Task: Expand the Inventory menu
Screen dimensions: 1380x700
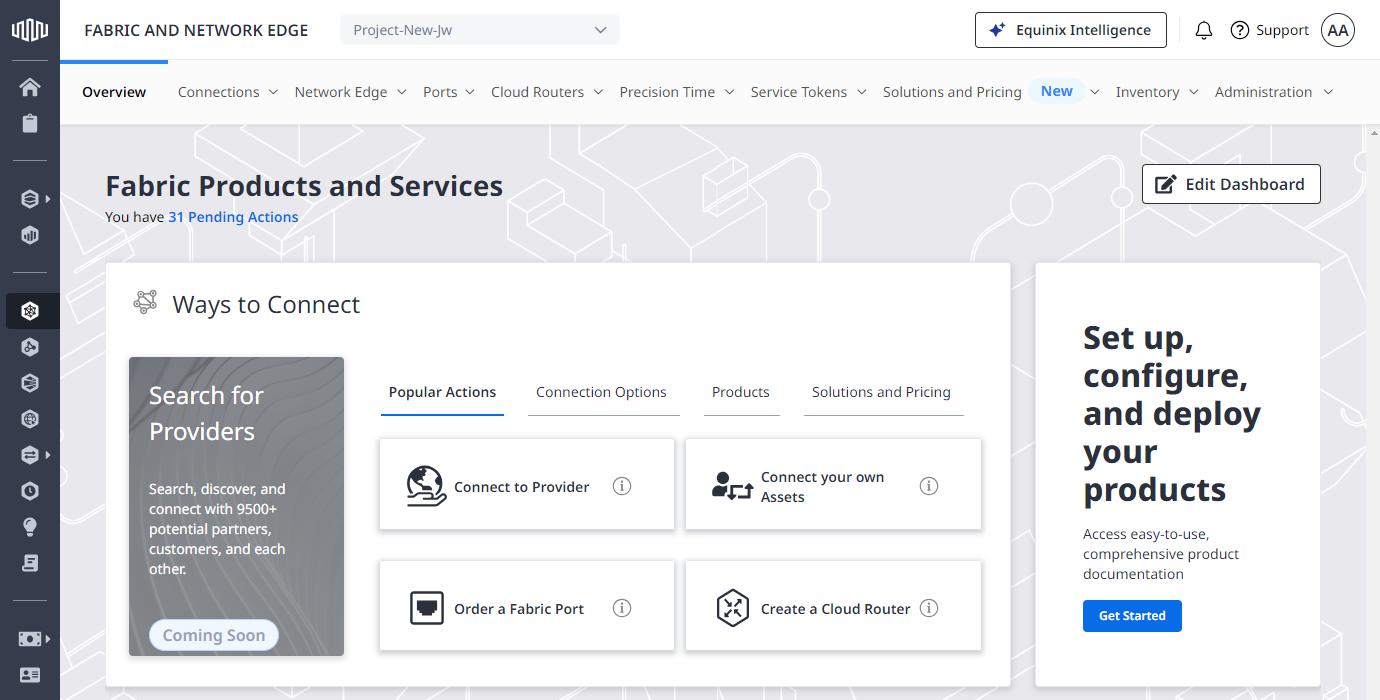Action: (1157, 92)
